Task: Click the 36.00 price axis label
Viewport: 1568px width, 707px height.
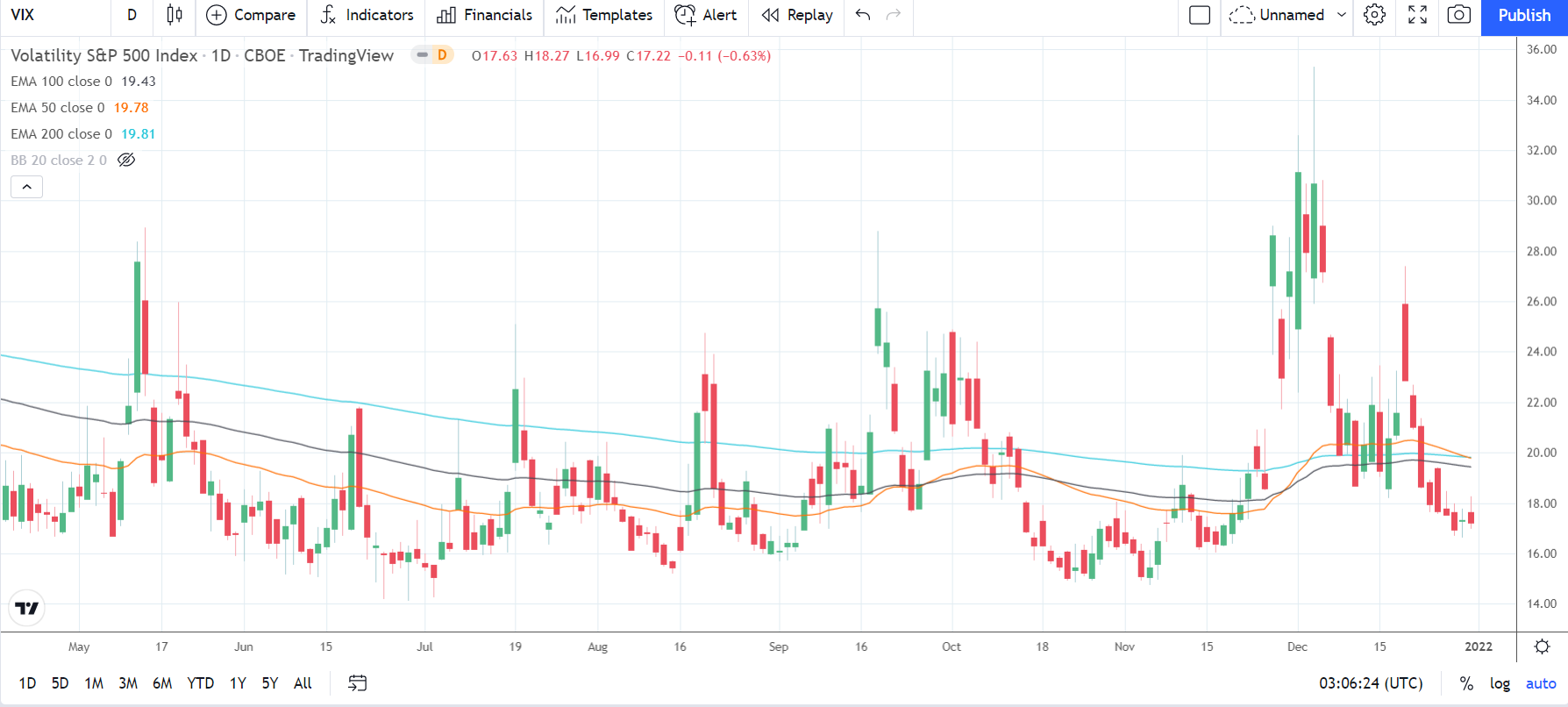Action: 1542,50
